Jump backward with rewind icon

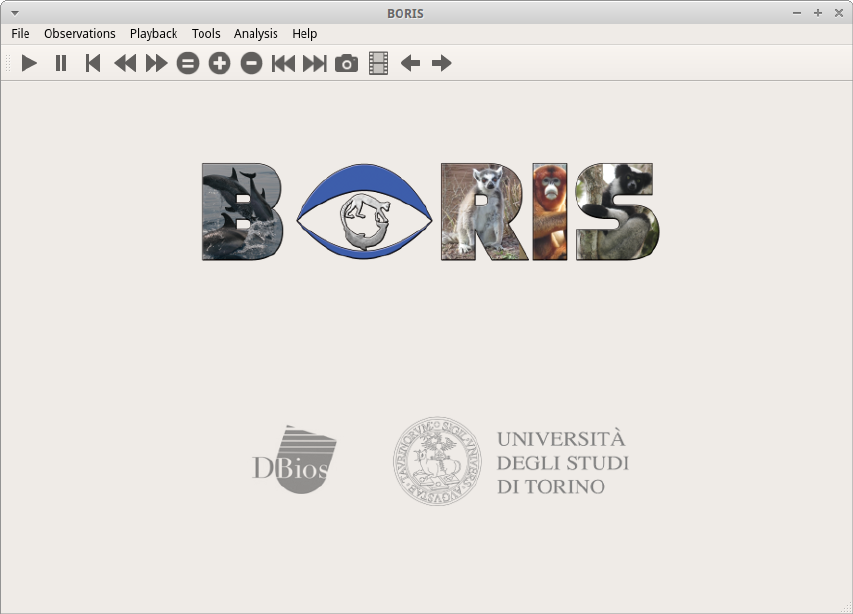[x=125, y=63]
